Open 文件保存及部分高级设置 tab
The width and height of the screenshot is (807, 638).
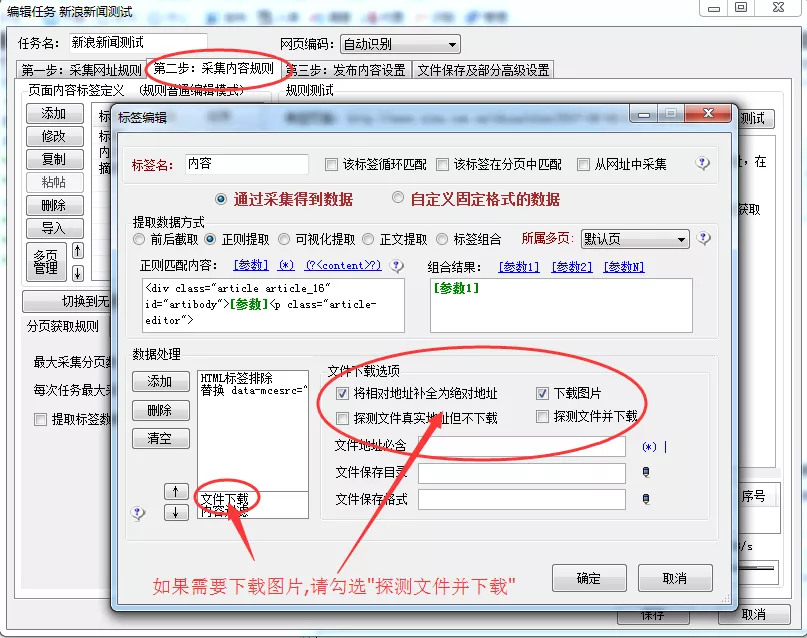483,70
